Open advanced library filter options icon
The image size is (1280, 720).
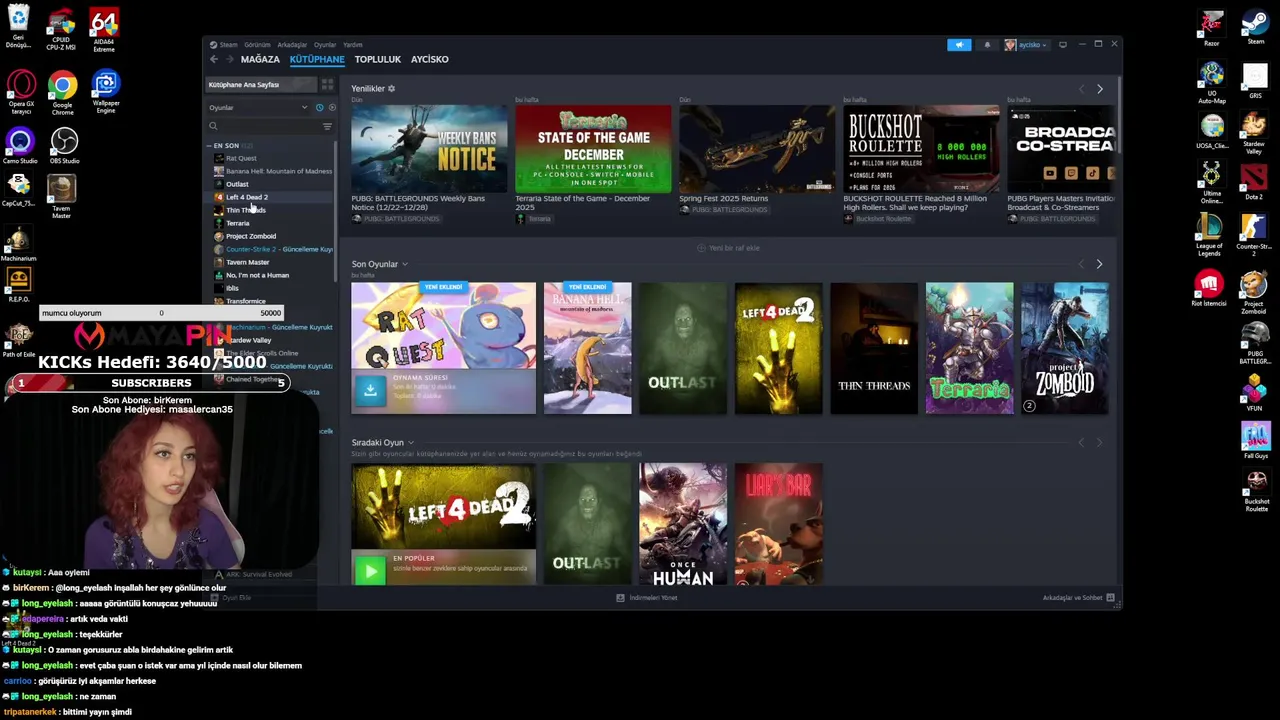point(327,127)
